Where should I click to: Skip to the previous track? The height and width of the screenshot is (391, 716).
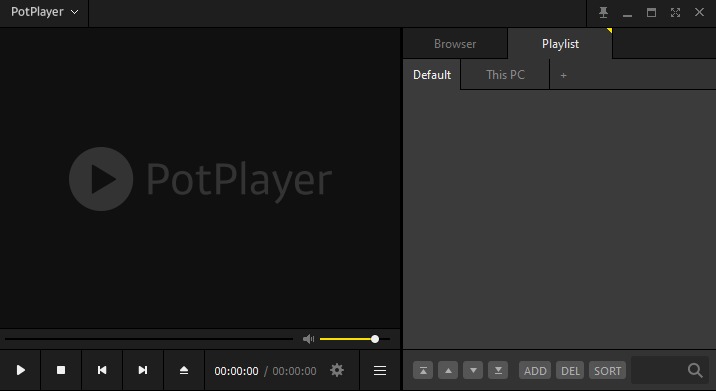[102, 370]
